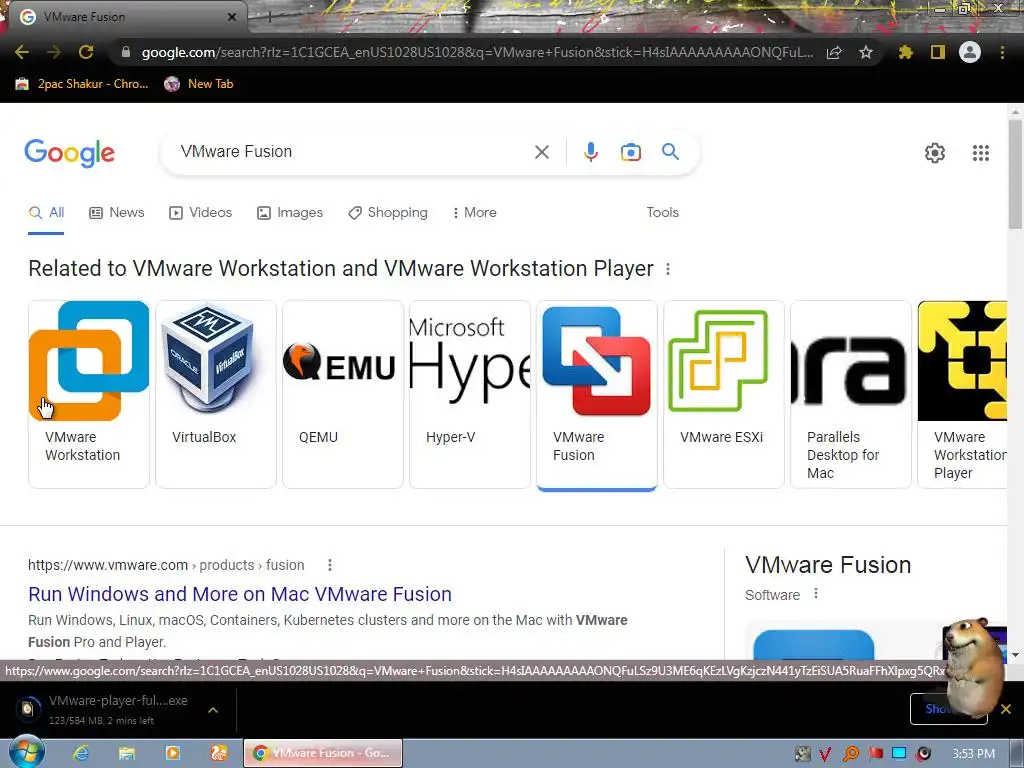The width and height of the screenshot is (1024, 768).
Task: Open the red flag tray icon
Action: click(x=875, y=754)
